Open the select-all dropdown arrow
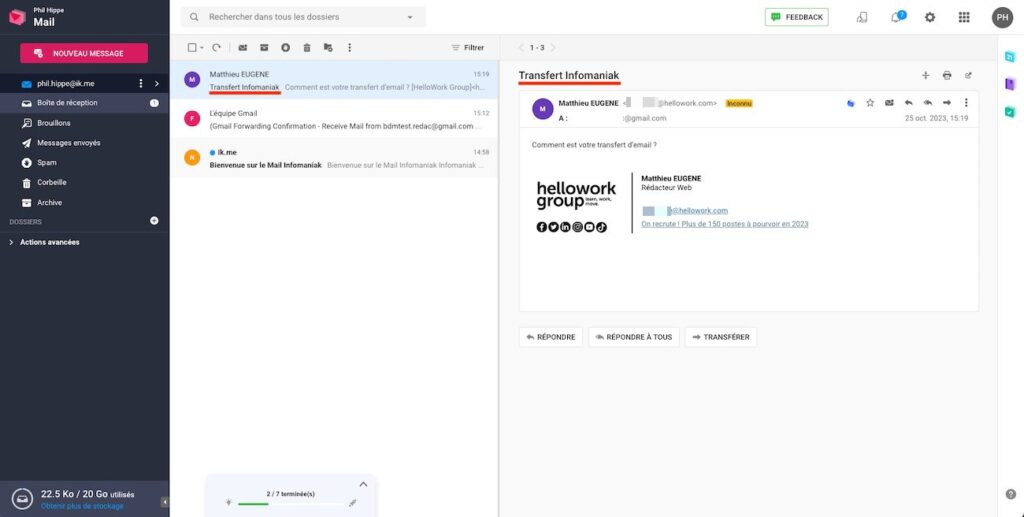The image size is (1024, 517). (x=202, y=48)
